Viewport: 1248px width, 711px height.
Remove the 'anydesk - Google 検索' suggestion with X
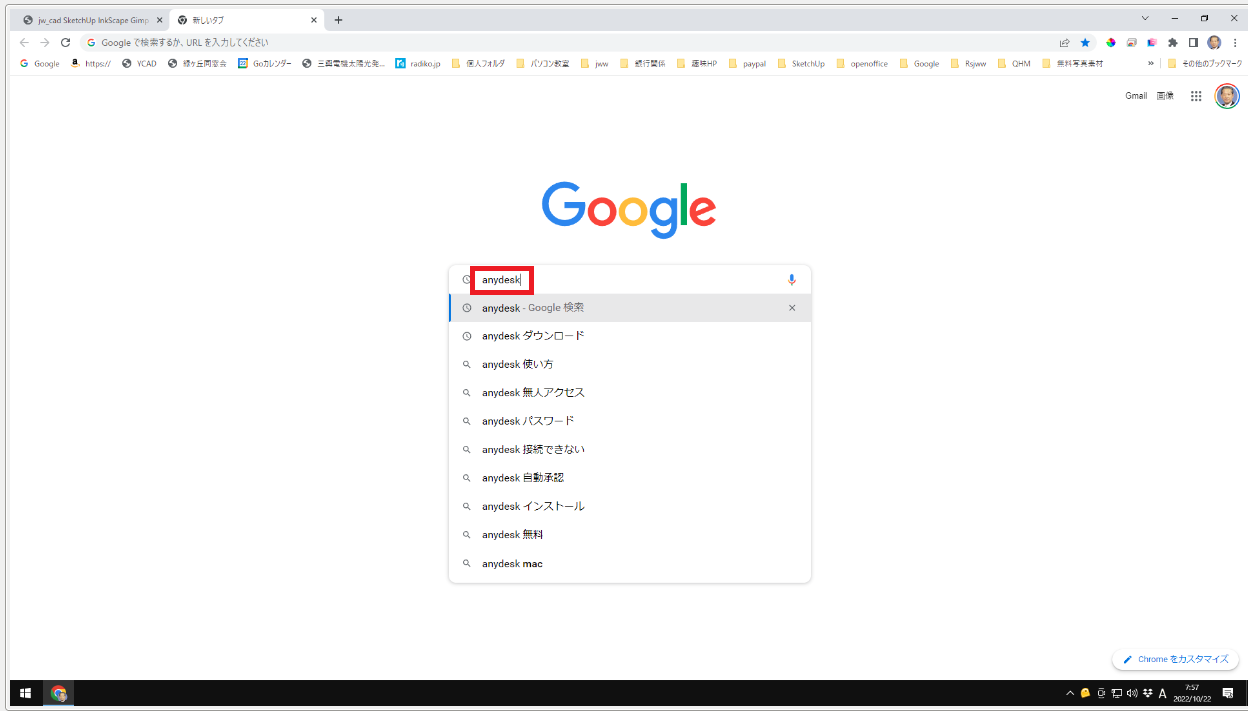coord(792,308)
